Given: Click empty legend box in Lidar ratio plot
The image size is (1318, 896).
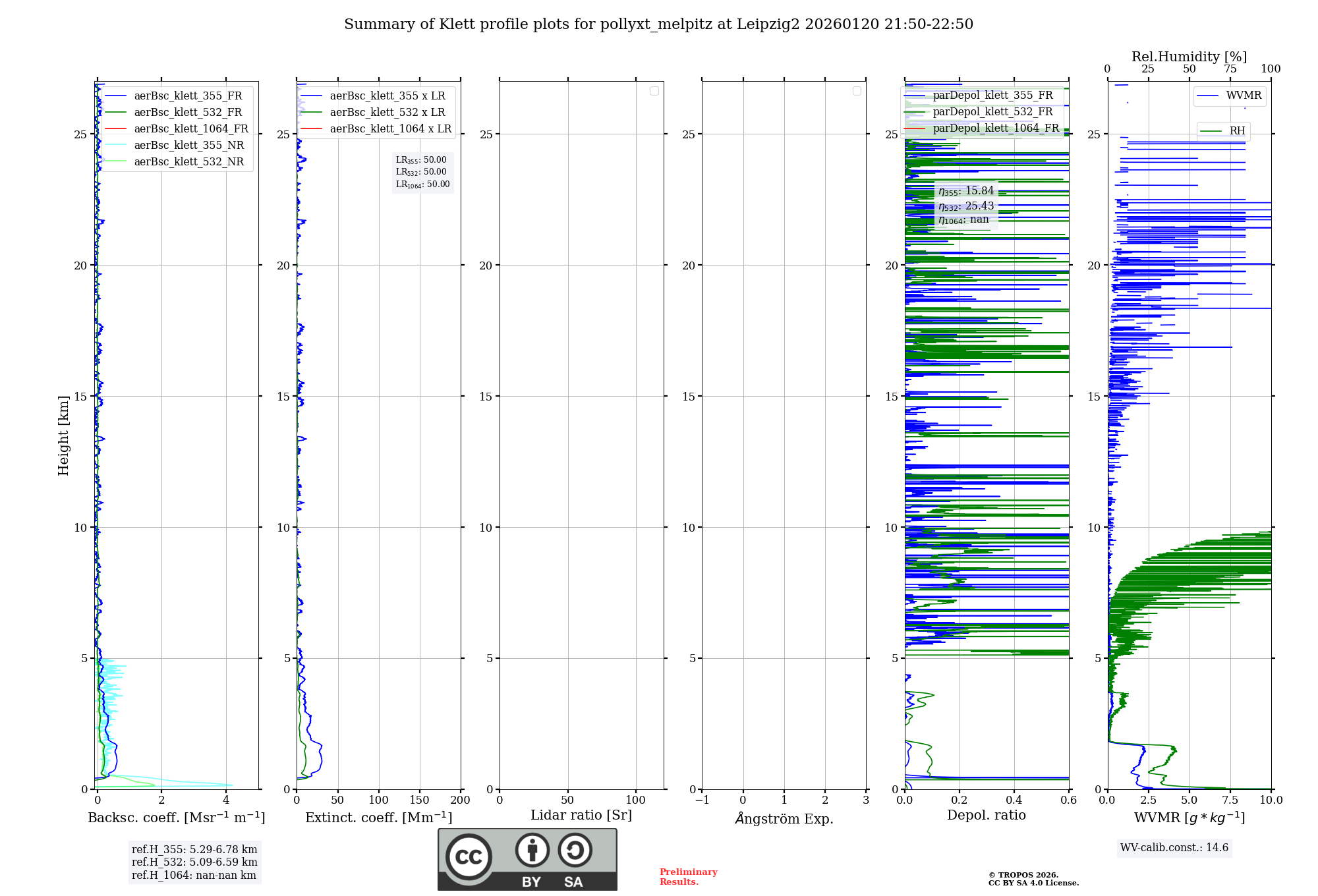Looking at the screenshot, I should pos(654,91).
